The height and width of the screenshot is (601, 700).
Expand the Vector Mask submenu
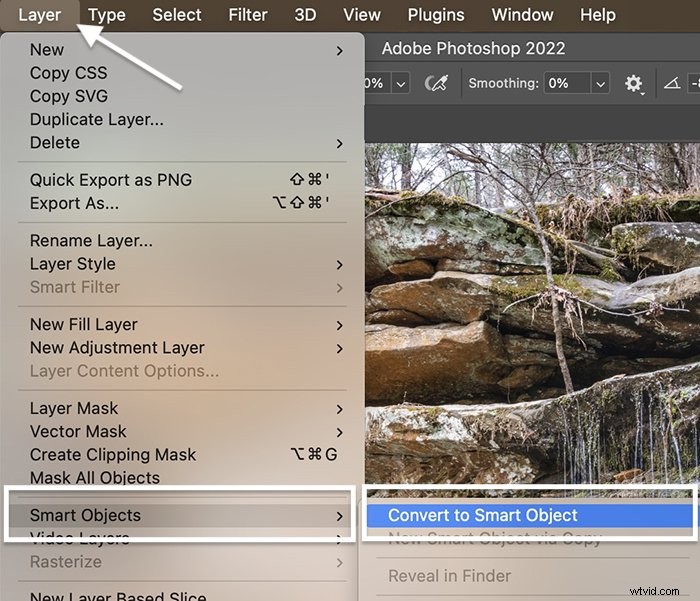pyautogui.click(x=183, y=432)
